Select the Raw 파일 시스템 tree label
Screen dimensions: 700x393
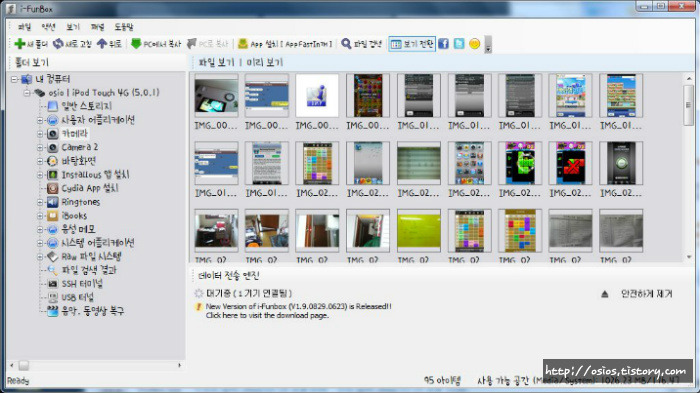point(91,257)
